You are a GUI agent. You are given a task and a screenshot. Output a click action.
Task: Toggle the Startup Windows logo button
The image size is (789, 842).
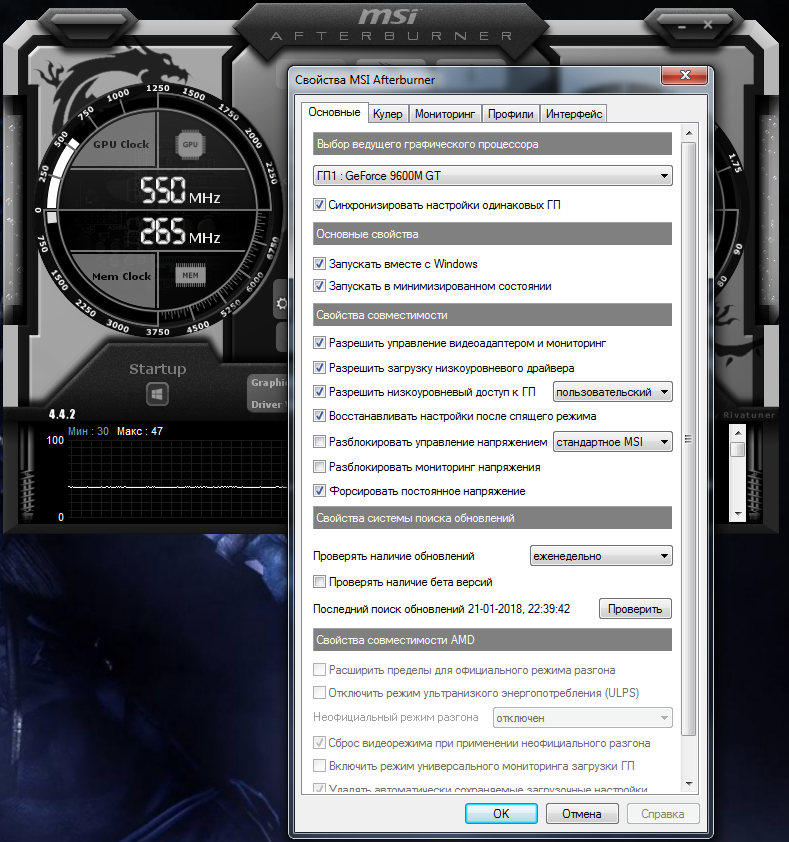click(x=157, y=394)
